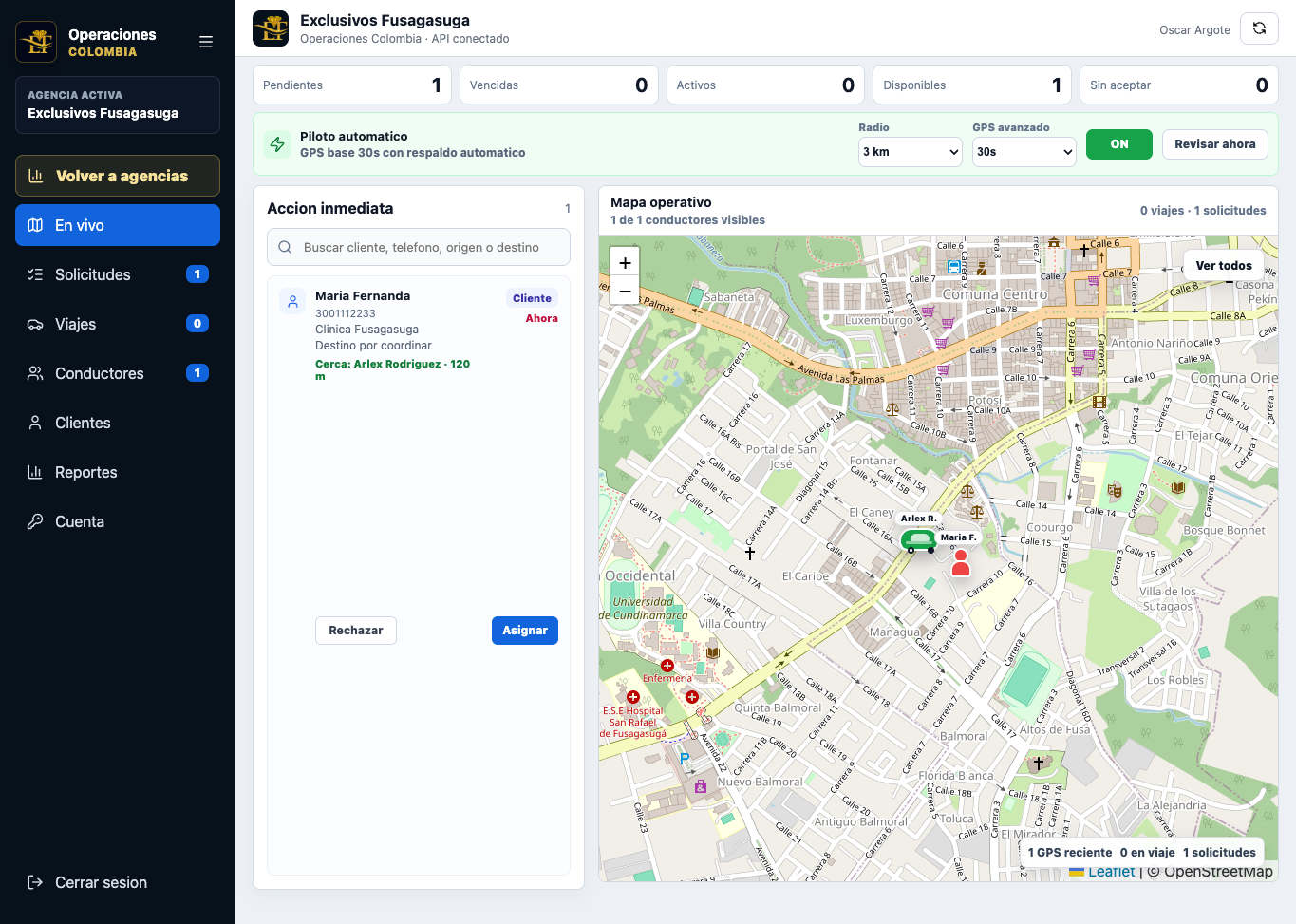Click the Vencidas stat card
1296x924 pixels.
click(559, 85)
